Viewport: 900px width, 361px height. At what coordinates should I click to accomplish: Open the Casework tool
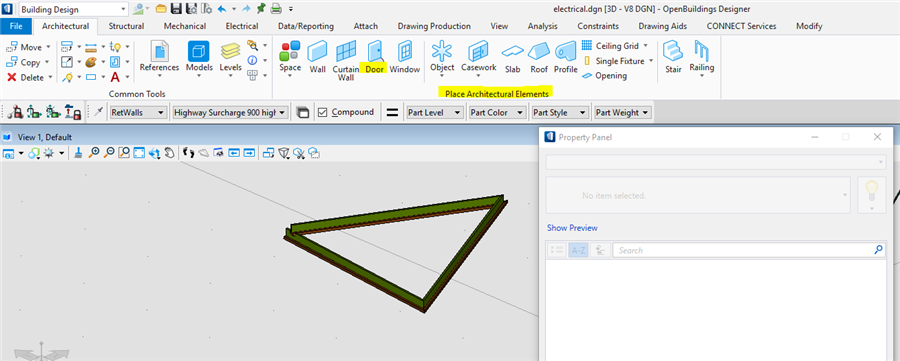coord(479,57)
